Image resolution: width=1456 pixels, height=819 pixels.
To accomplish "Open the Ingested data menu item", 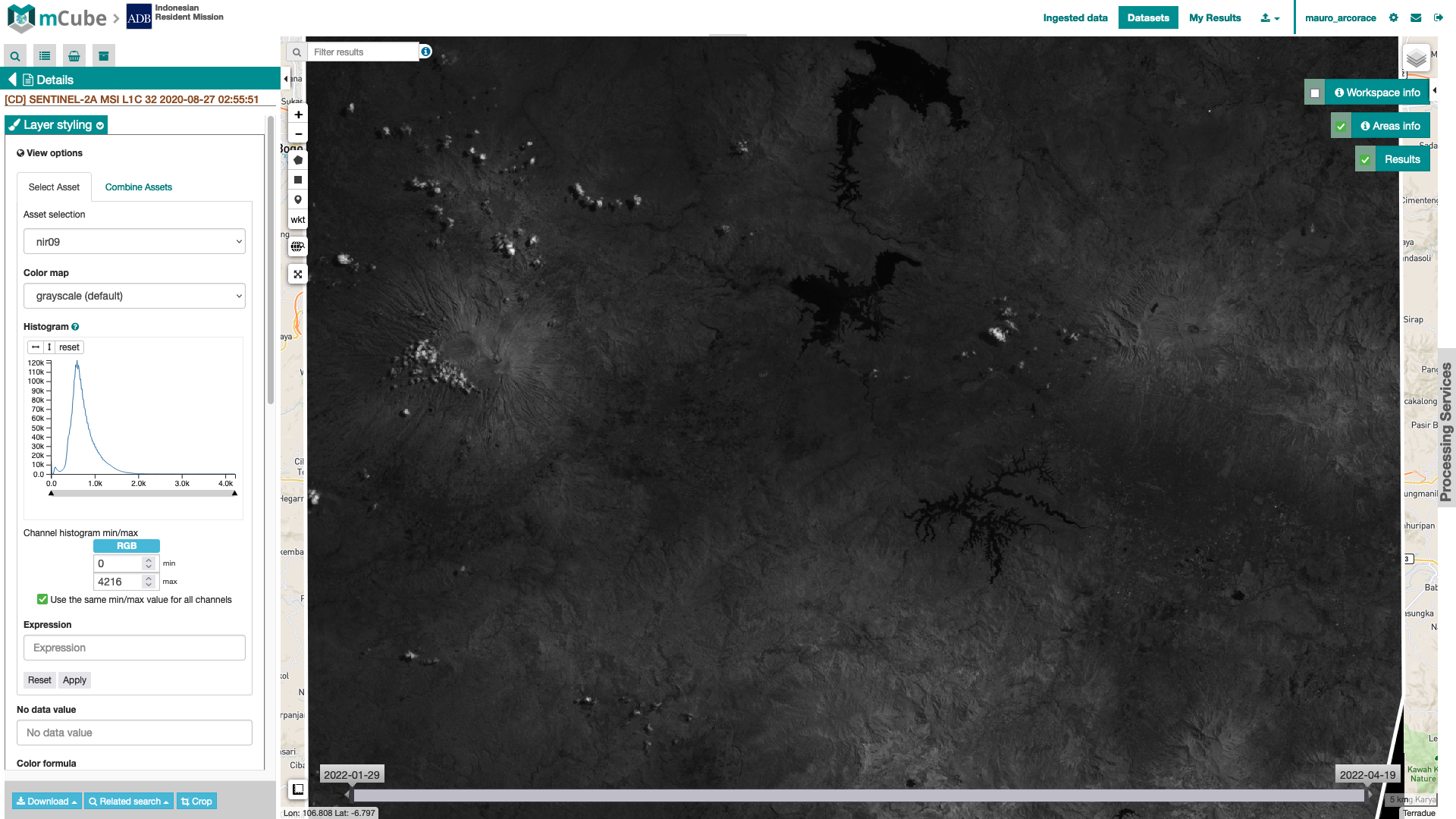I will pyautogui.click(x=1074, y=17).
